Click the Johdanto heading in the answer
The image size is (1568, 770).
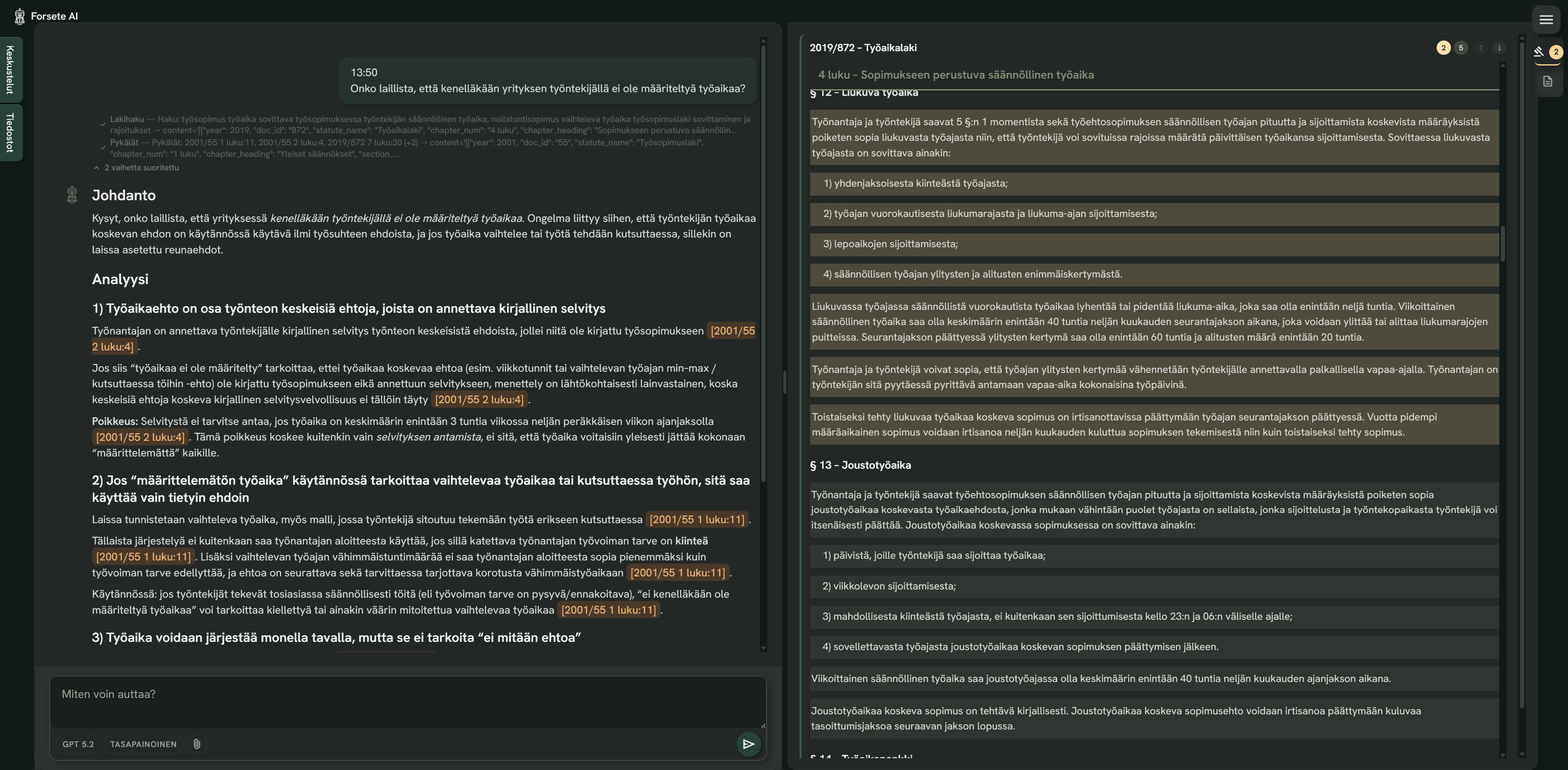tap(124, 195)
